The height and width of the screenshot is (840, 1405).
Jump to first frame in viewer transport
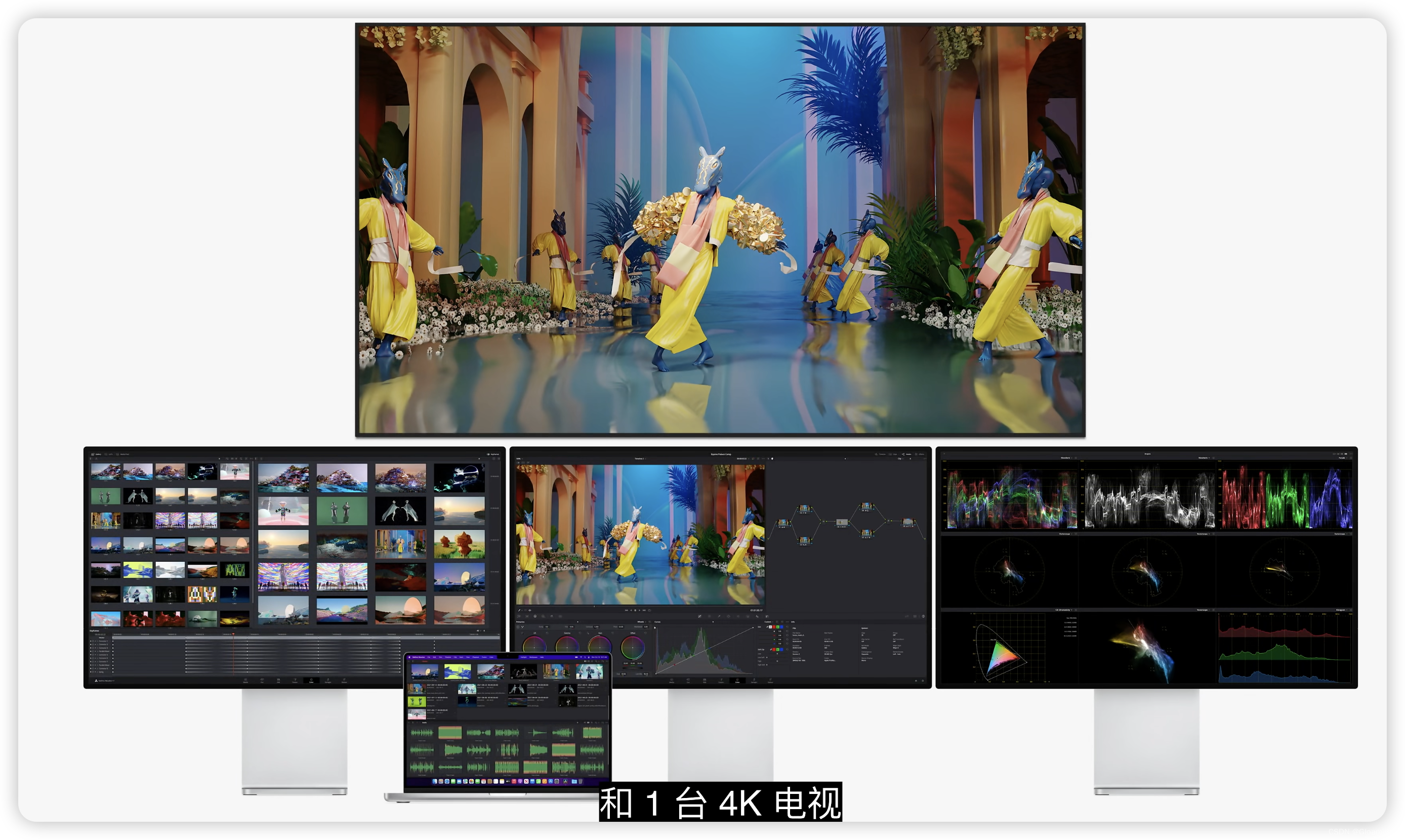point(627,611)
